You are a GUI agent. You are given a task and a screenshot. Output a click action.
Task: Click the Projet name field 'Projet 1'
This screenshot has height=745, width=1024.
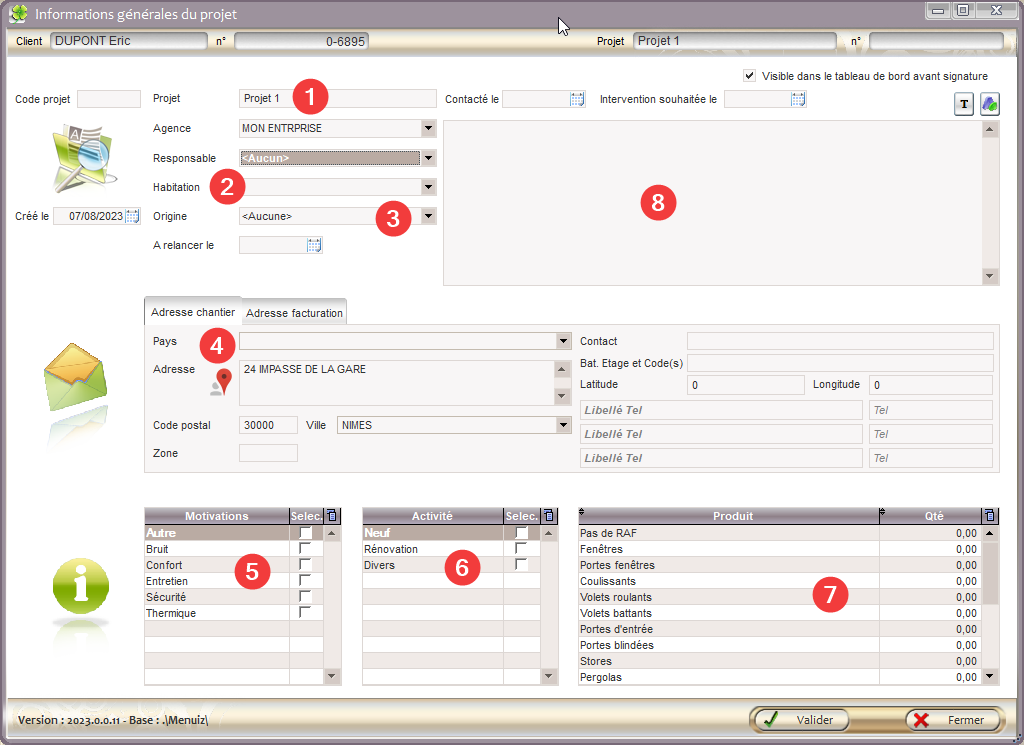[338, 99]
